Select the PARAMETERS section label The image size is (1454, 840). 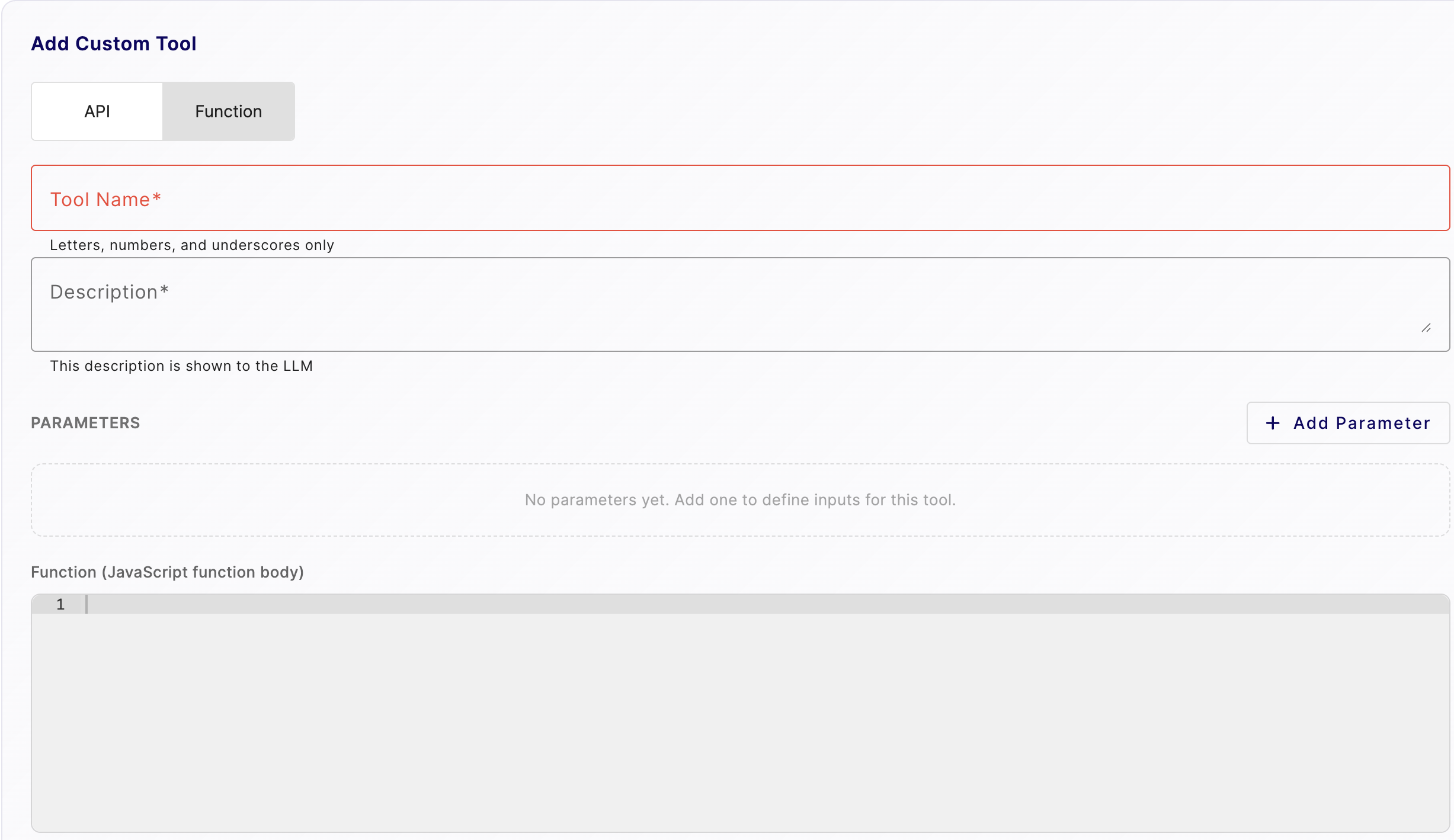[x=85, y=423]
